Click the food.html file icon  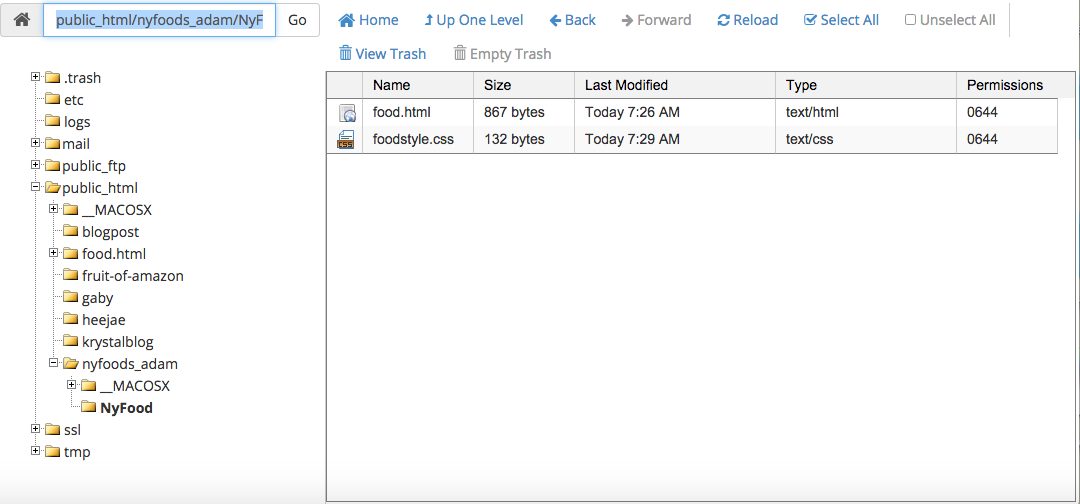tap(346, 113)
